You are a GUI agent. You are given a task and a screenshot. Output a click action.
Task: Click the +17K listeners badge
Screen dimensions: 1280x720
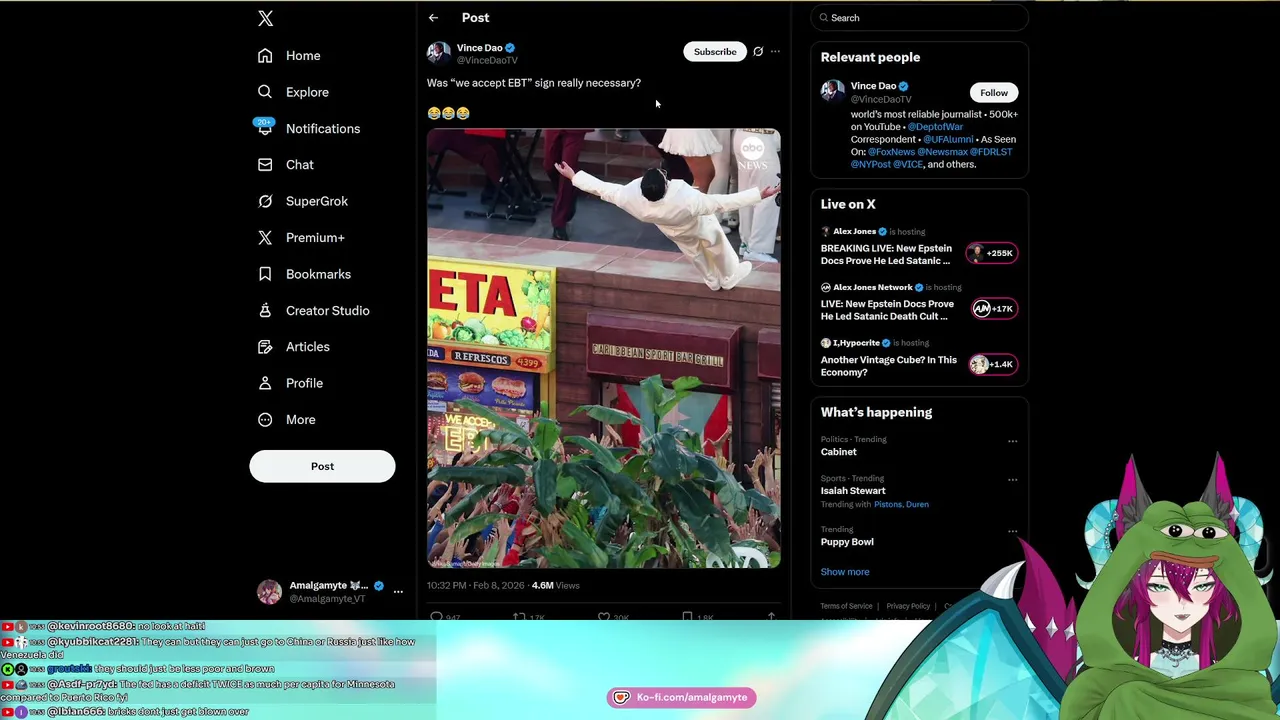pyautogui.click(x=993, y=309)
